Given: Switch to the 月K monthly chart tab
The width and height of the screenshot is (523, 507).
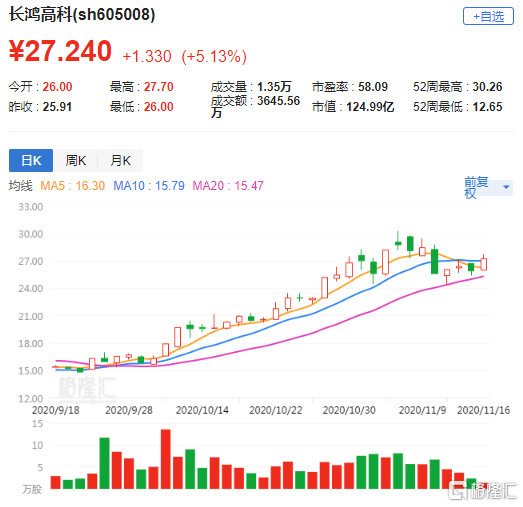Looking at the screenshot, I should [x=120, y=160].
